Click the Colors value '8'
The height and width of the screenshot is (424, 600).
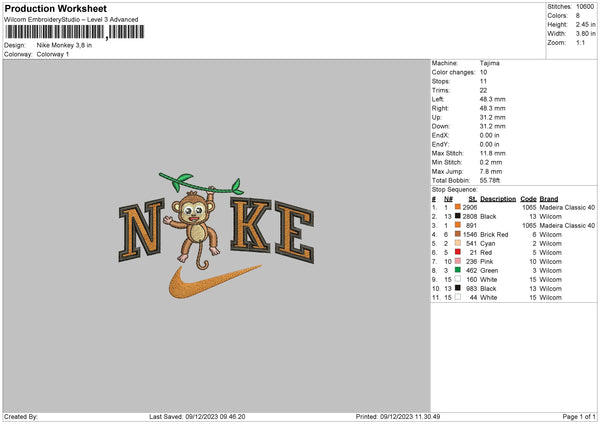578,16
